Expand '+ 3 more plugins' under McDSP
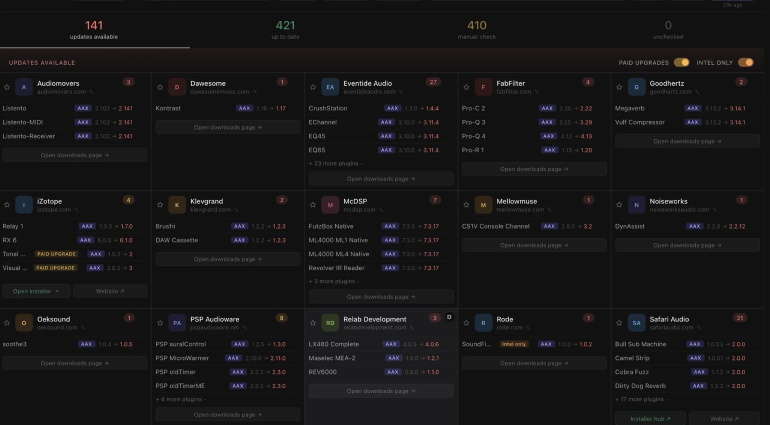The image size is (770, 425). 333,282
